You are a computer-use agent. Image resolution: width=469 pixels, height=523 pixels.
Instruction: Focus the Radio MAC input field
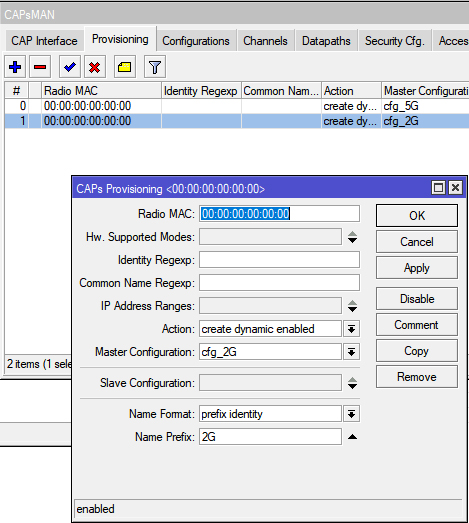[280, 214]
